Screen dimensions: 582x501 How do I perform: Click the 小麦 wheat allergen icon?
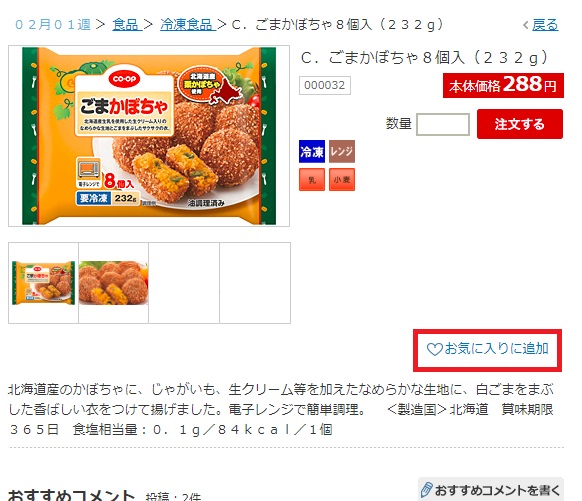click(342, 180)
